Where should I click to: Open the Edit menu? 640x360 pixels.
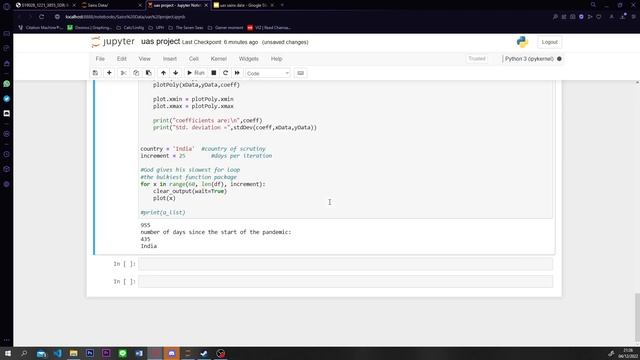pyautogui.click(x=122, y=59)
